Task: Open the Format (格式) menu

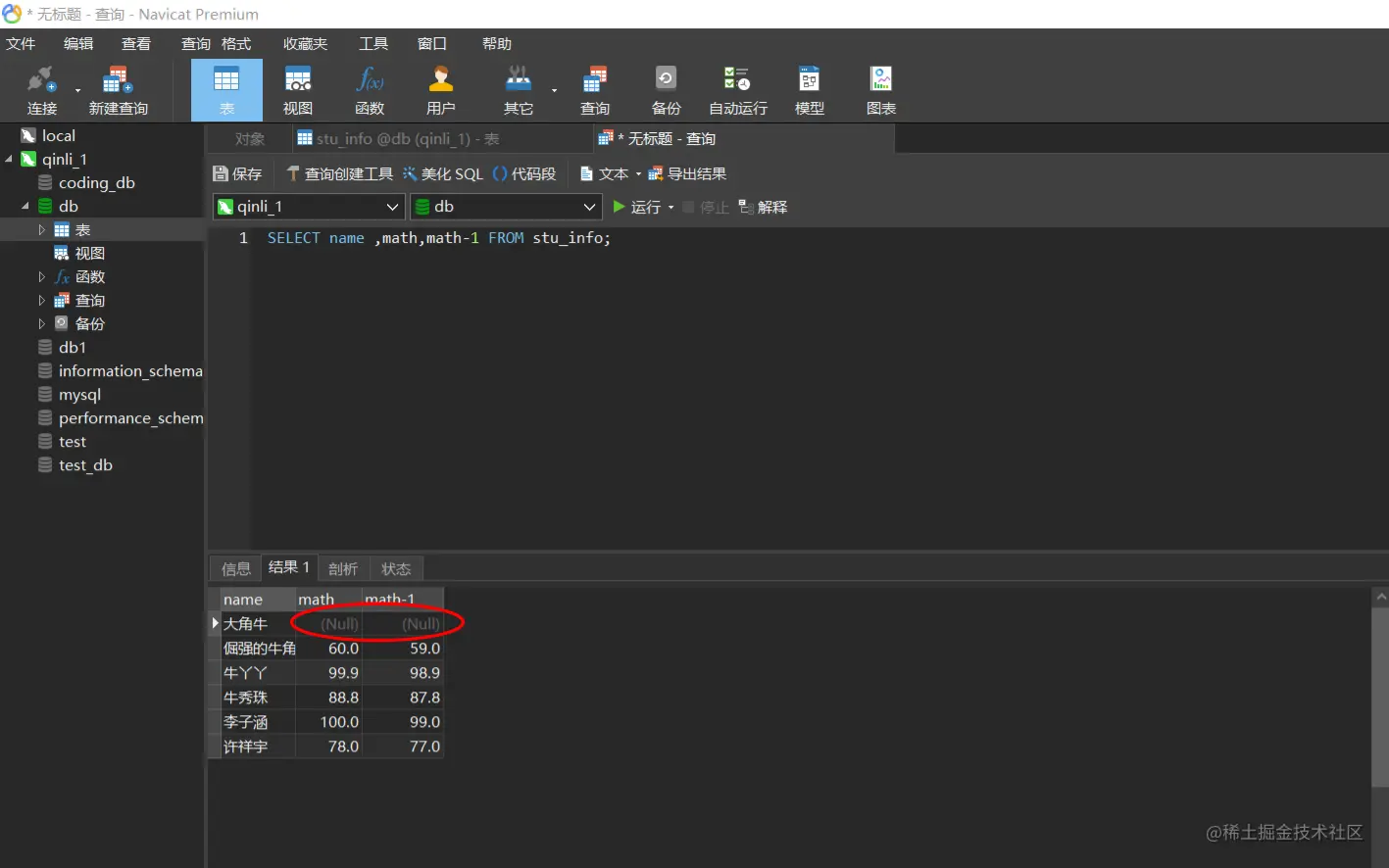Action: (x=236, y=43)
